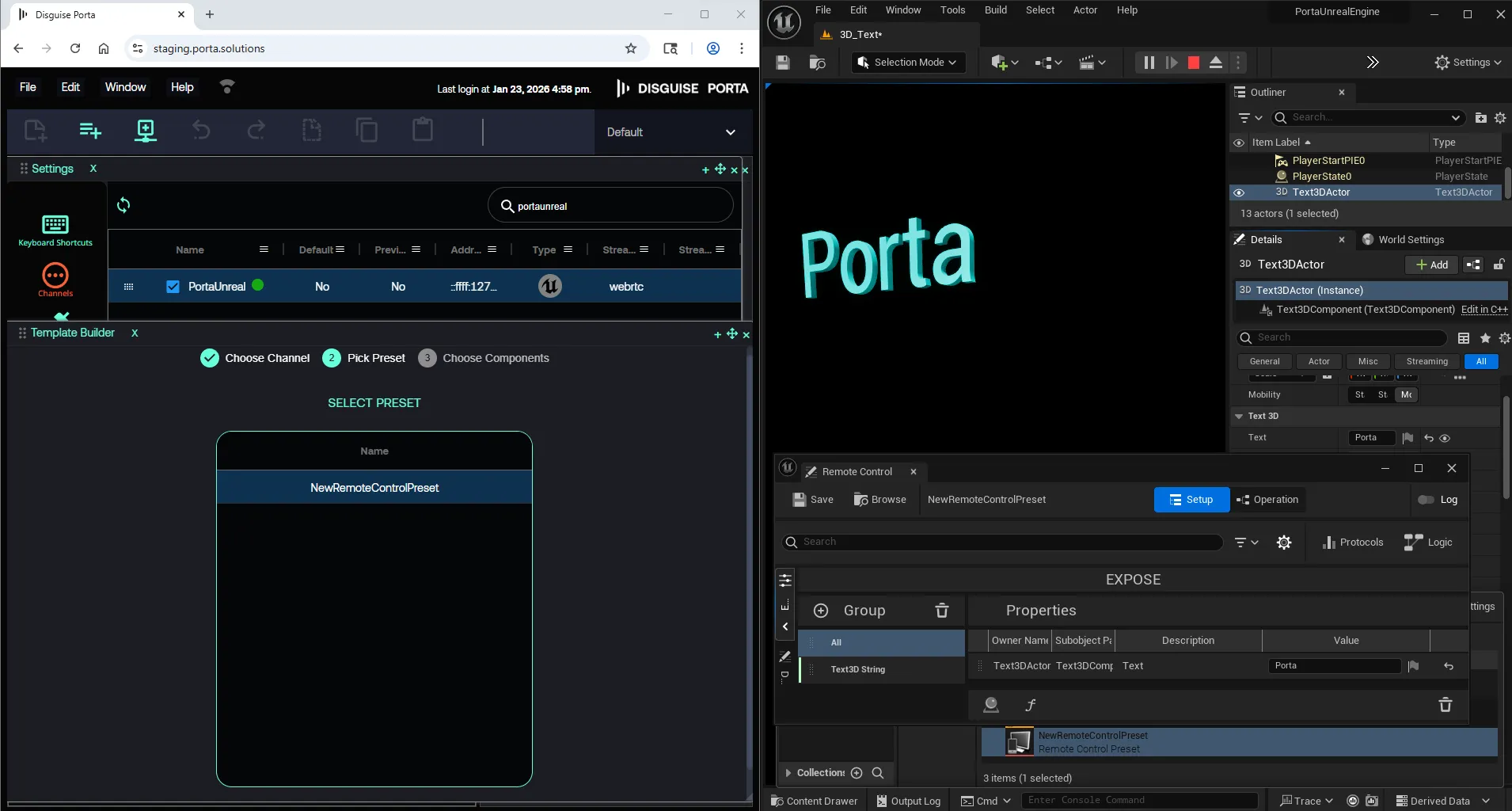Screen dimensions: 1512x811
Task: Open the Default dropdown in Porta
Action: (x=671, y=131)
